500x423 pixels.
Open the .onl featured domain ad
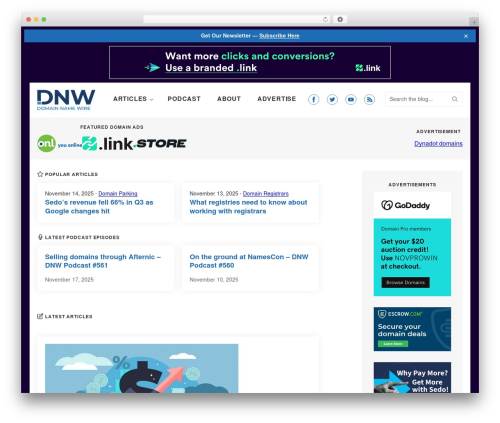(x=59, y=144)
